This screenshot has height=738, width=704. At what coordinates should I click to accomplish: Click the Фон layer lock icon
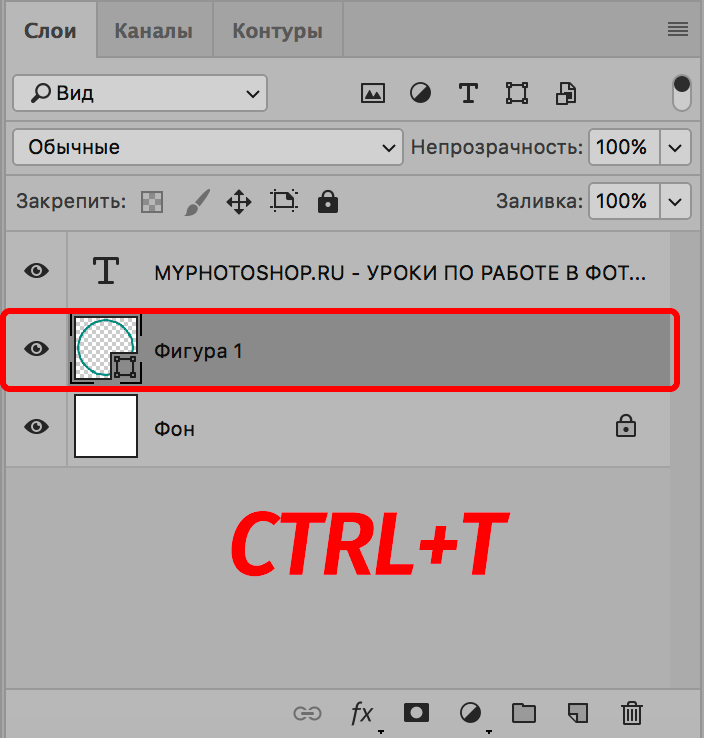coord(626,426)
